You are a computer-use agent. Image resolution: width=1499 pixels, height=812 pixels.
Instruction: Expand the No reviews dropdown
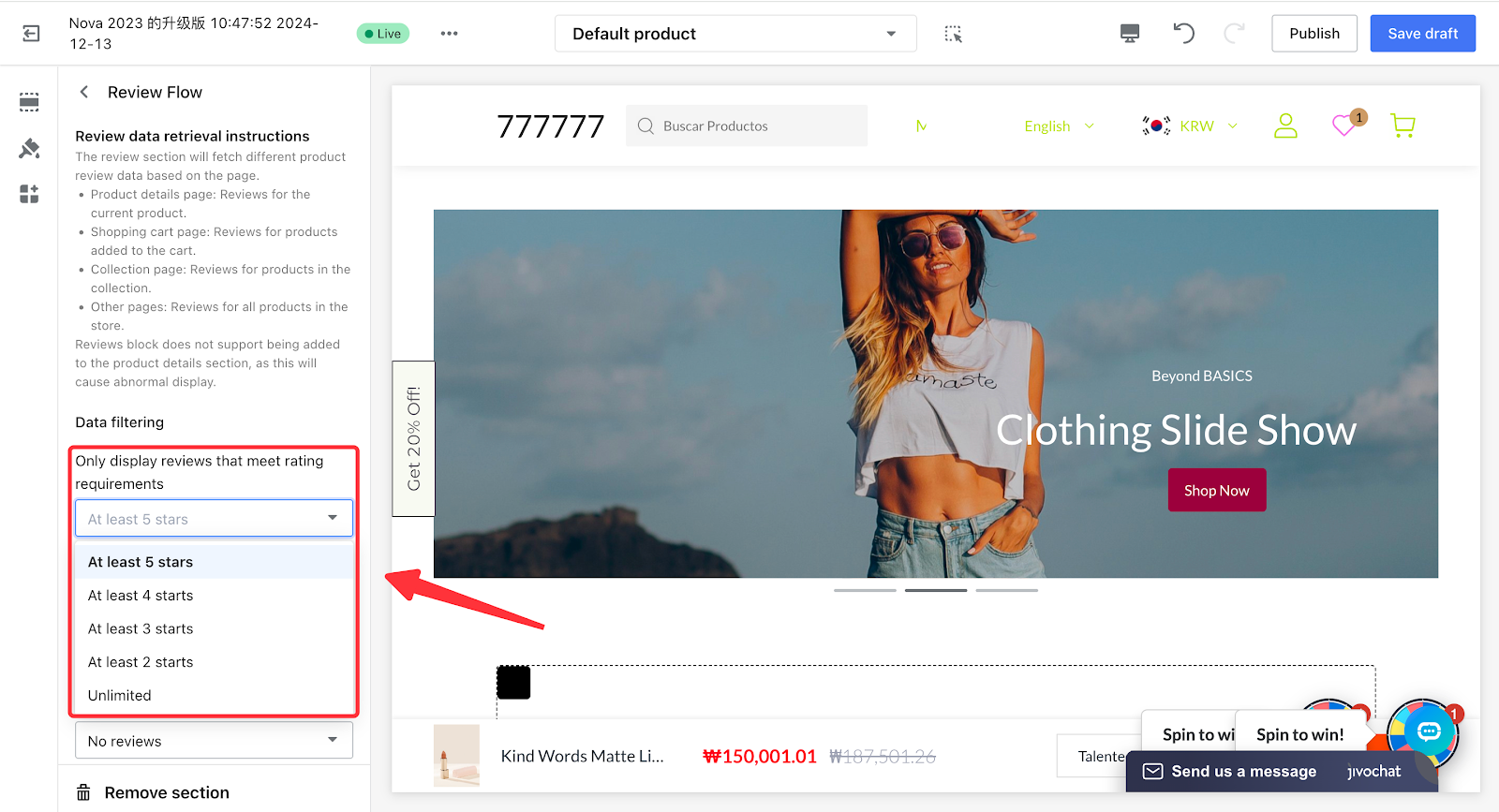click(x=214, y=741)
